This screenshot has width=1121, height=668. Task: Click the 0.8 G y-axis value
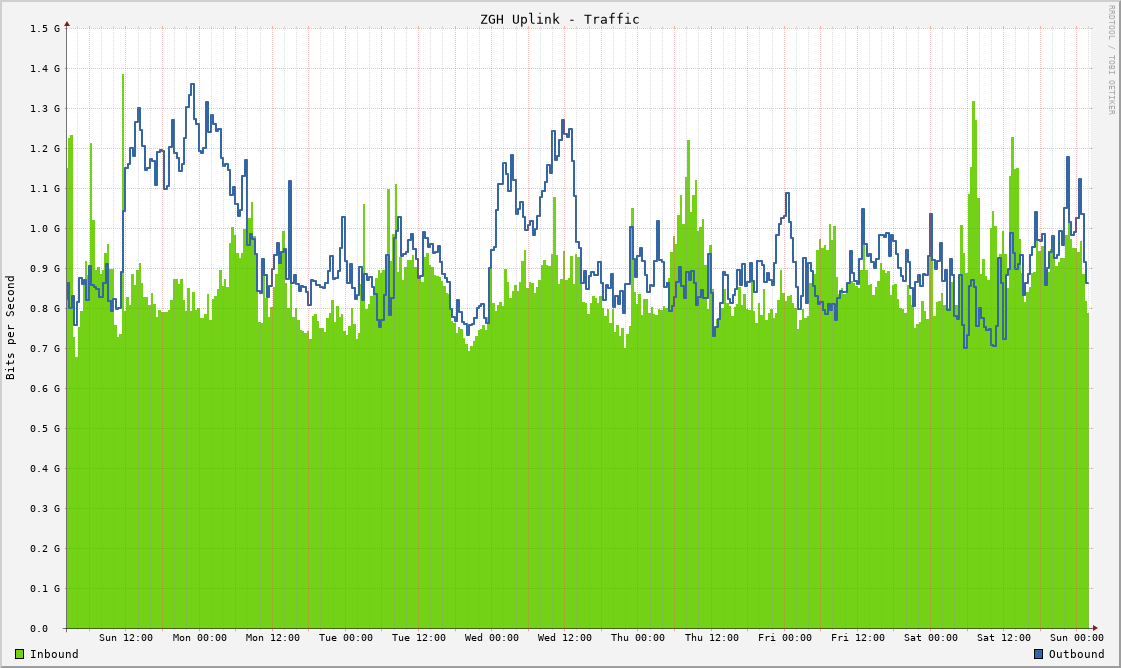(45, 309)
